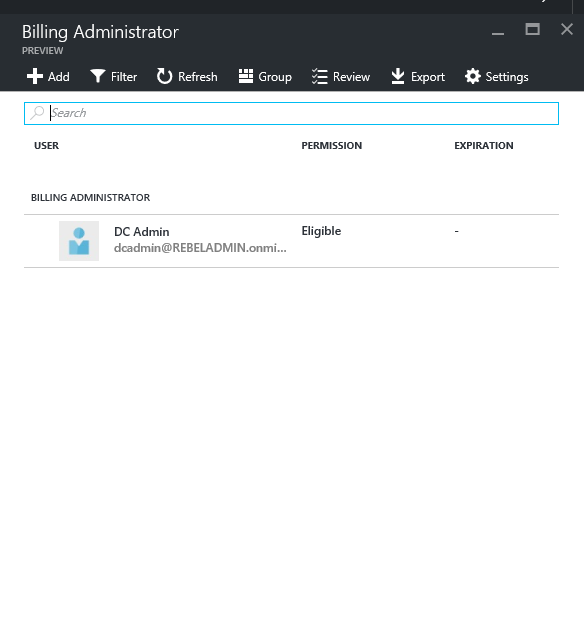The height and width of the screenshot is (619, 584).
Task: Sort by the PERMISSION column header
Action: (332, 146)
